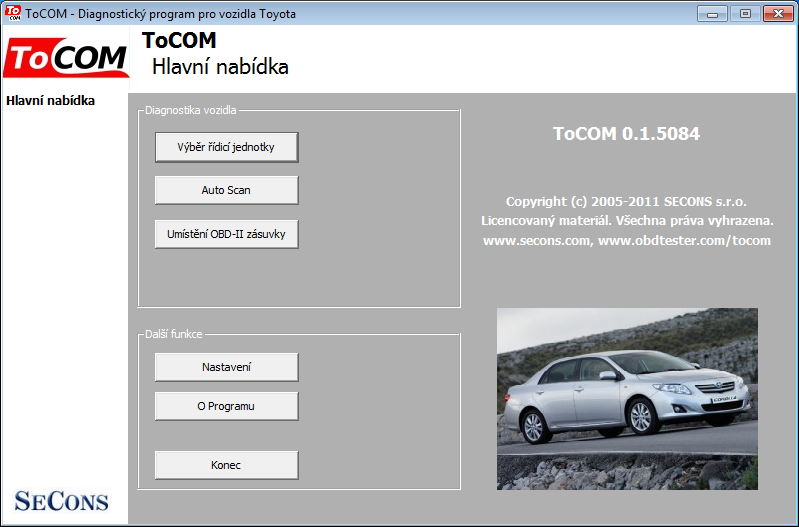Select Hlavní nabídka in the left sidebar
This screenshot has width=799, height=527.
point(50,100)
